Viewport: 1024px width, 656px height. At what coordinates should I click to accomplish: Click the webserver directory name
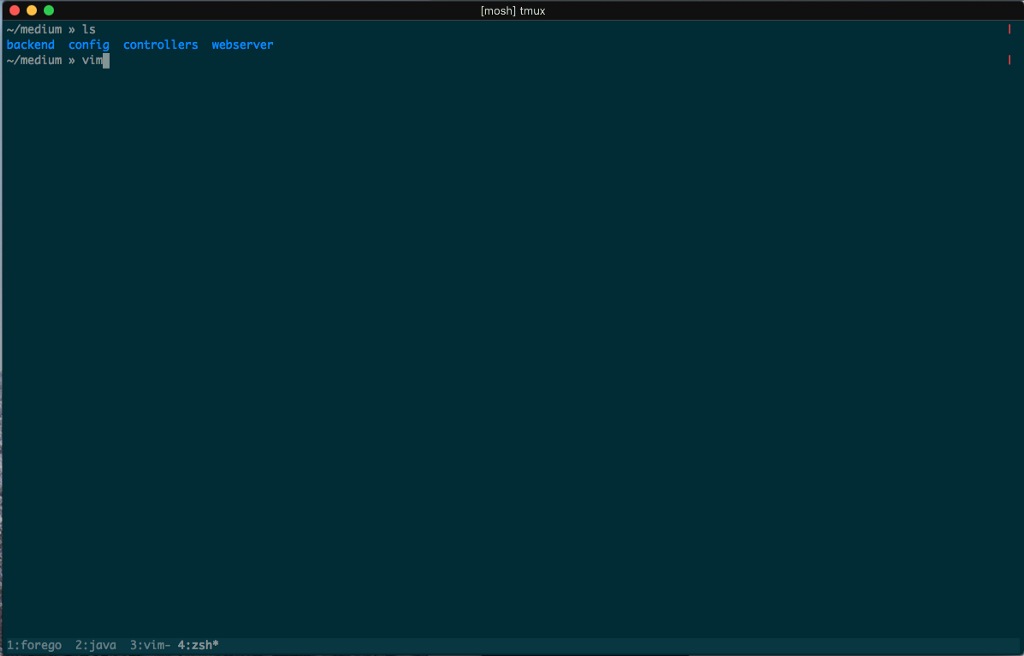(242, 45)
